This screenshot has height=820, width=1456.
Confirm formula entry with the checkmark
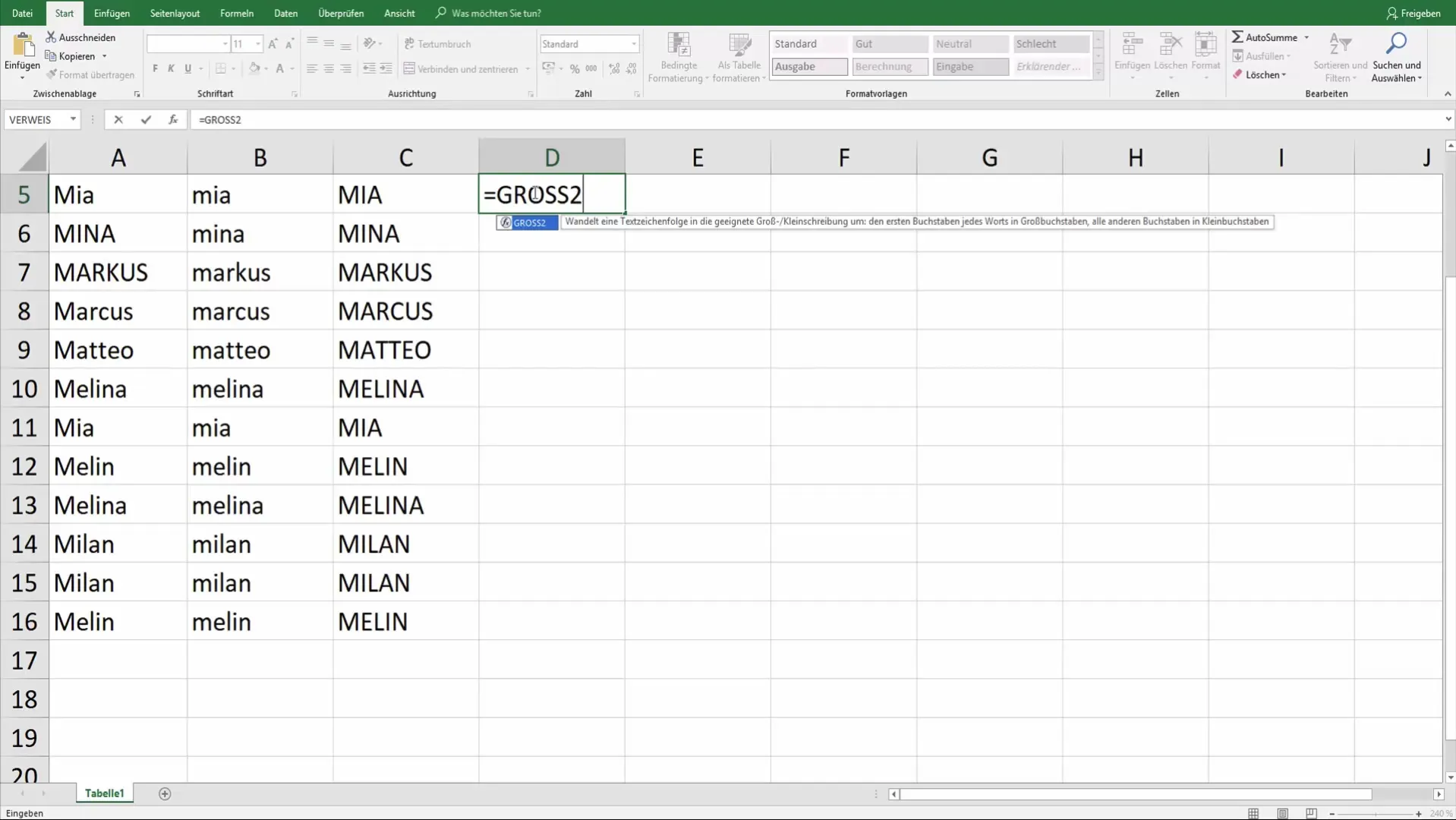[x=146, y=119]
